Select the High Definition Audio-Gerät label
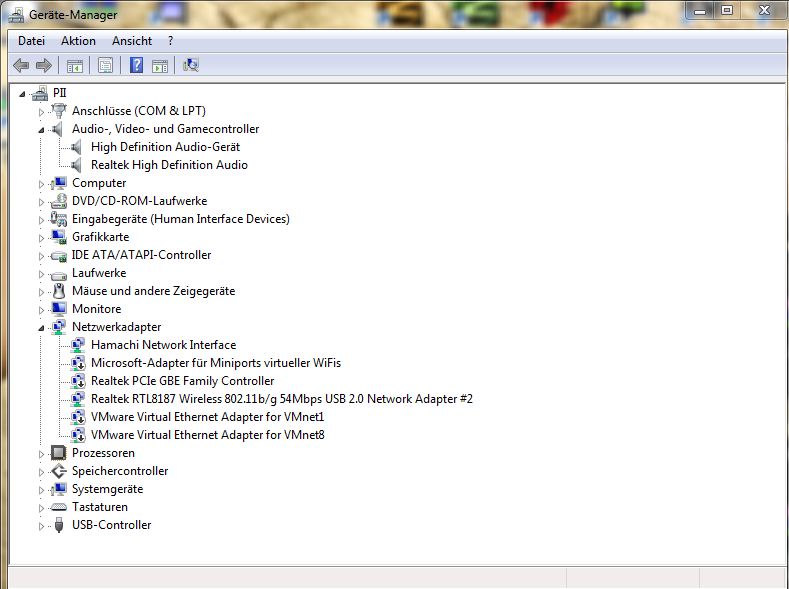The image size is (789, 589). tap(166, 147)
